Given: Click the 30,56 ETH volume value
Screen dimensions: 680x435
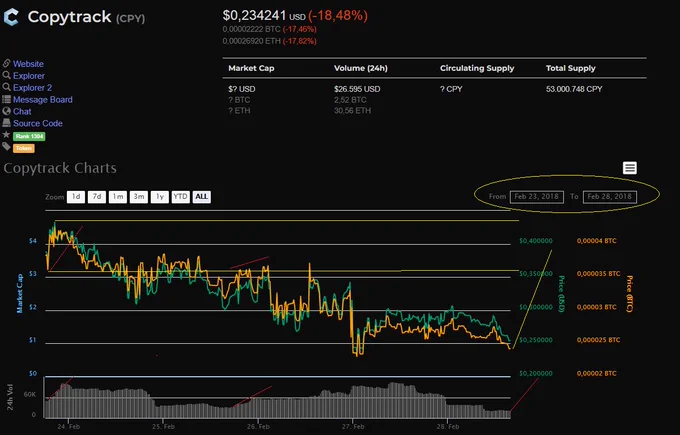Looking at the screenshot, I should point(352,111).
